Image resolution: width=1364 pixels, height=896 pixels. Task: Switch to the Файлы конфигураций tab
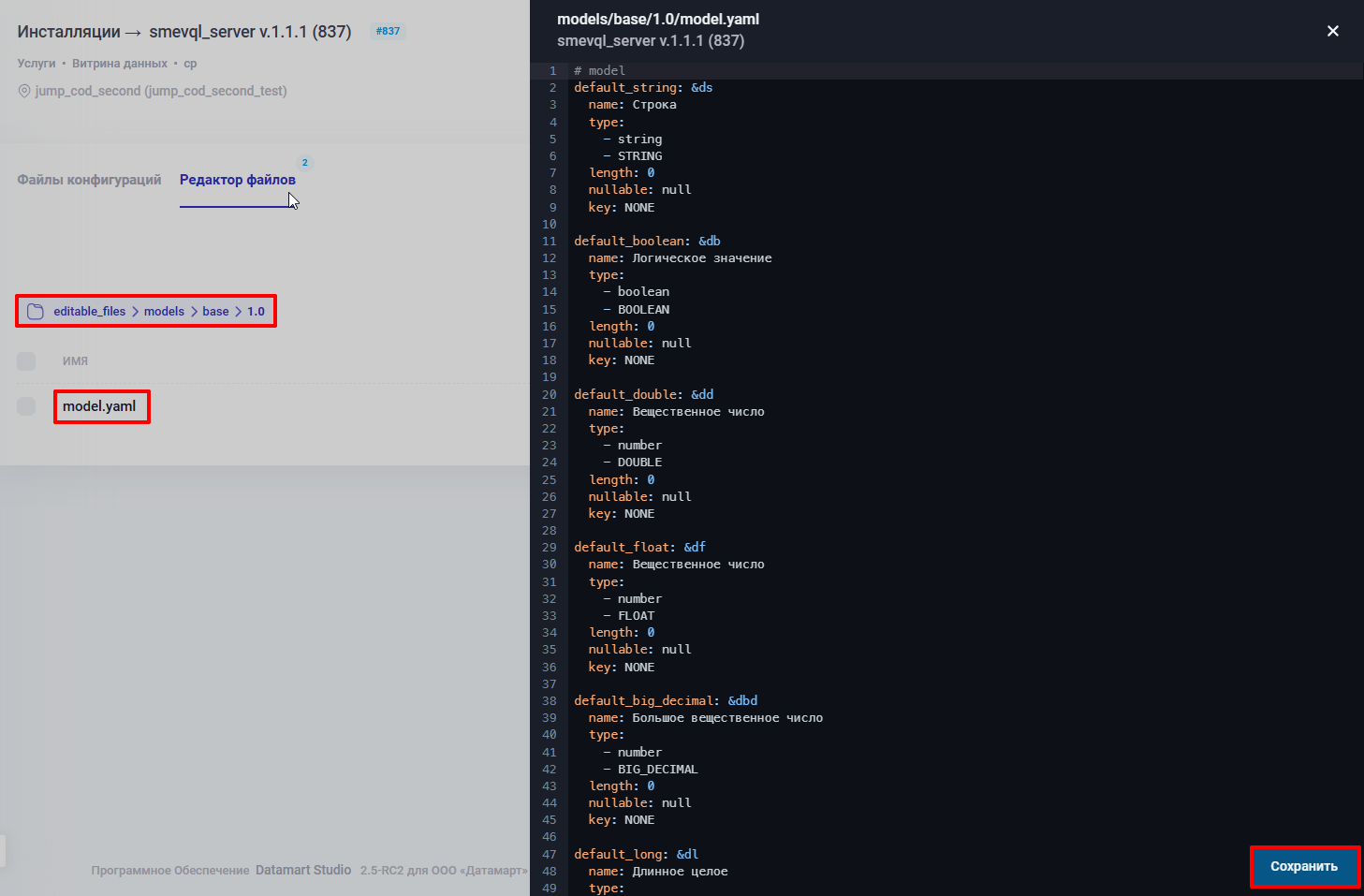pos(89,180)
